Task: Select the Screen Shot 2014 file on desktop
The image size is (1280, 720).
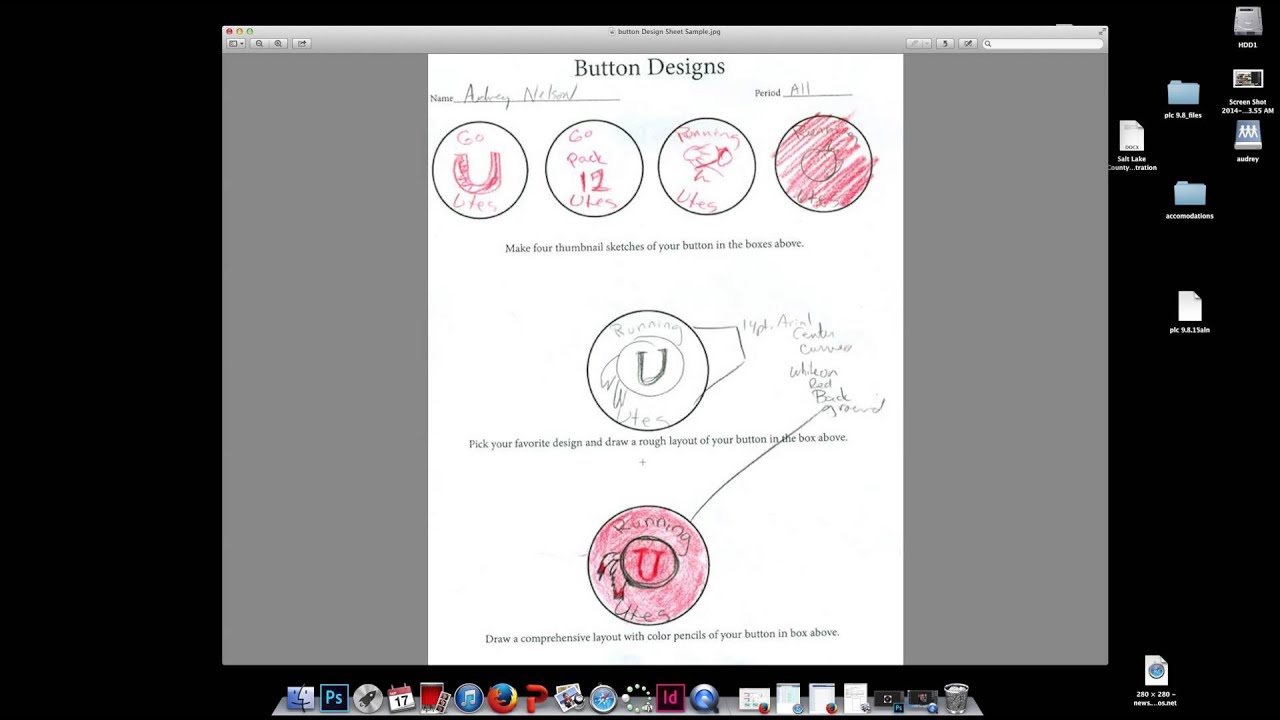Action: pyautogui.click(x=1248, y=91)
